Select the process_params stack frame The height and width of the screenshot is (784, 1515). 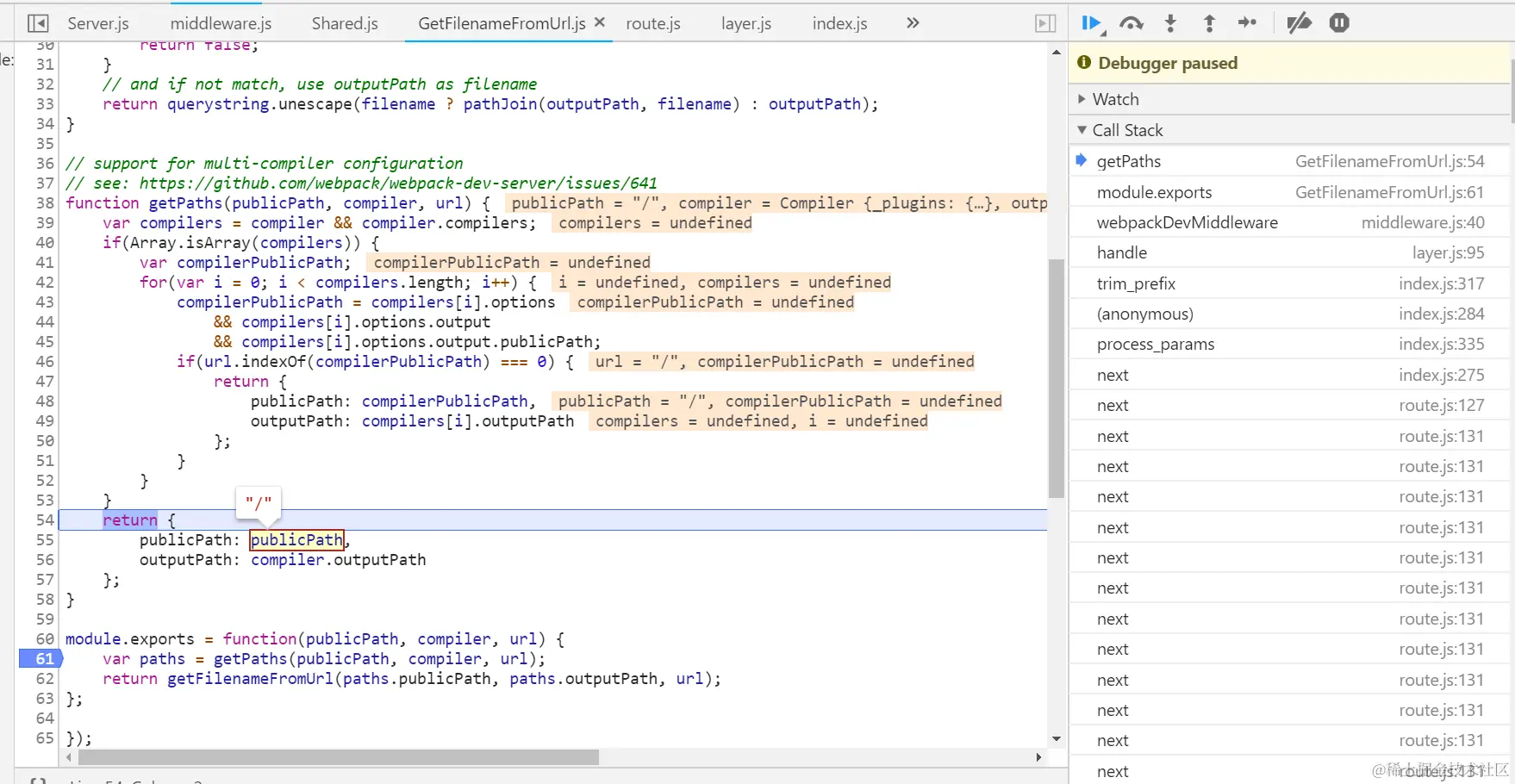click(1290, 344)
